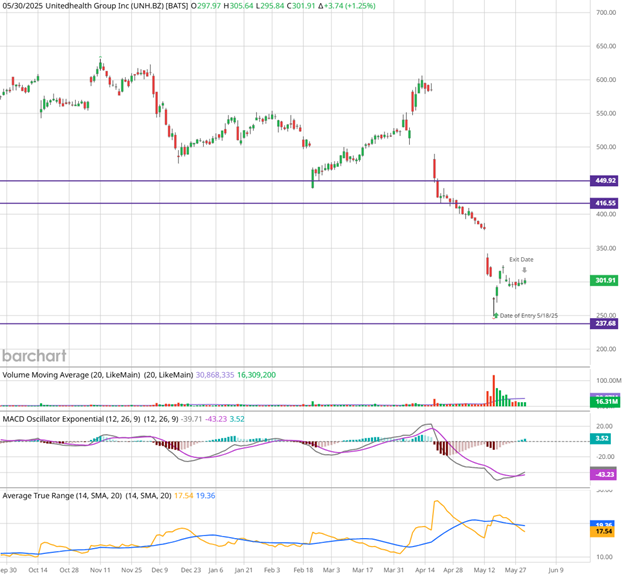The image size is (624, 577).
Task: Click the magenta -43.23 value in MACD title
Action: pos(216,419)
